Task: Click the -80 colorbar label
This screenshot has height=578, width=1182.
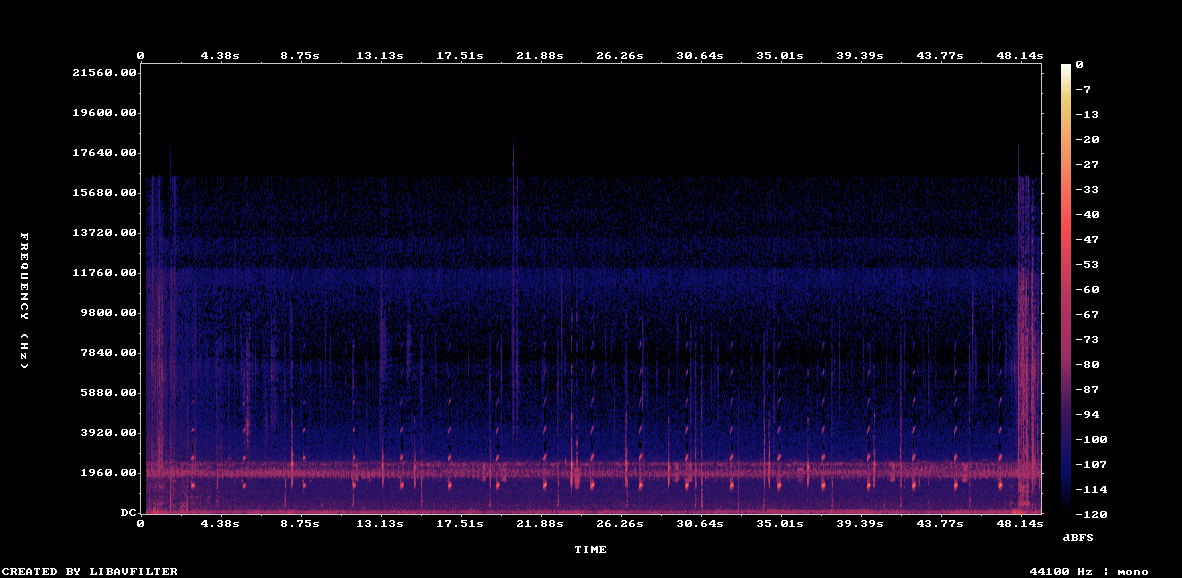Action: (x=1086, y=364)
